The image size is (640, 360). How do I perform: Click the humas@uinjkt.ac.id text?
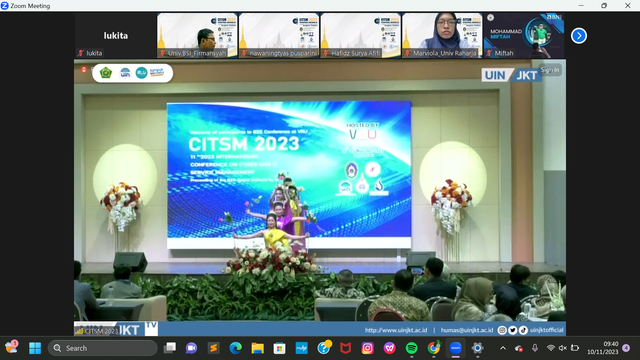(467, 330)
